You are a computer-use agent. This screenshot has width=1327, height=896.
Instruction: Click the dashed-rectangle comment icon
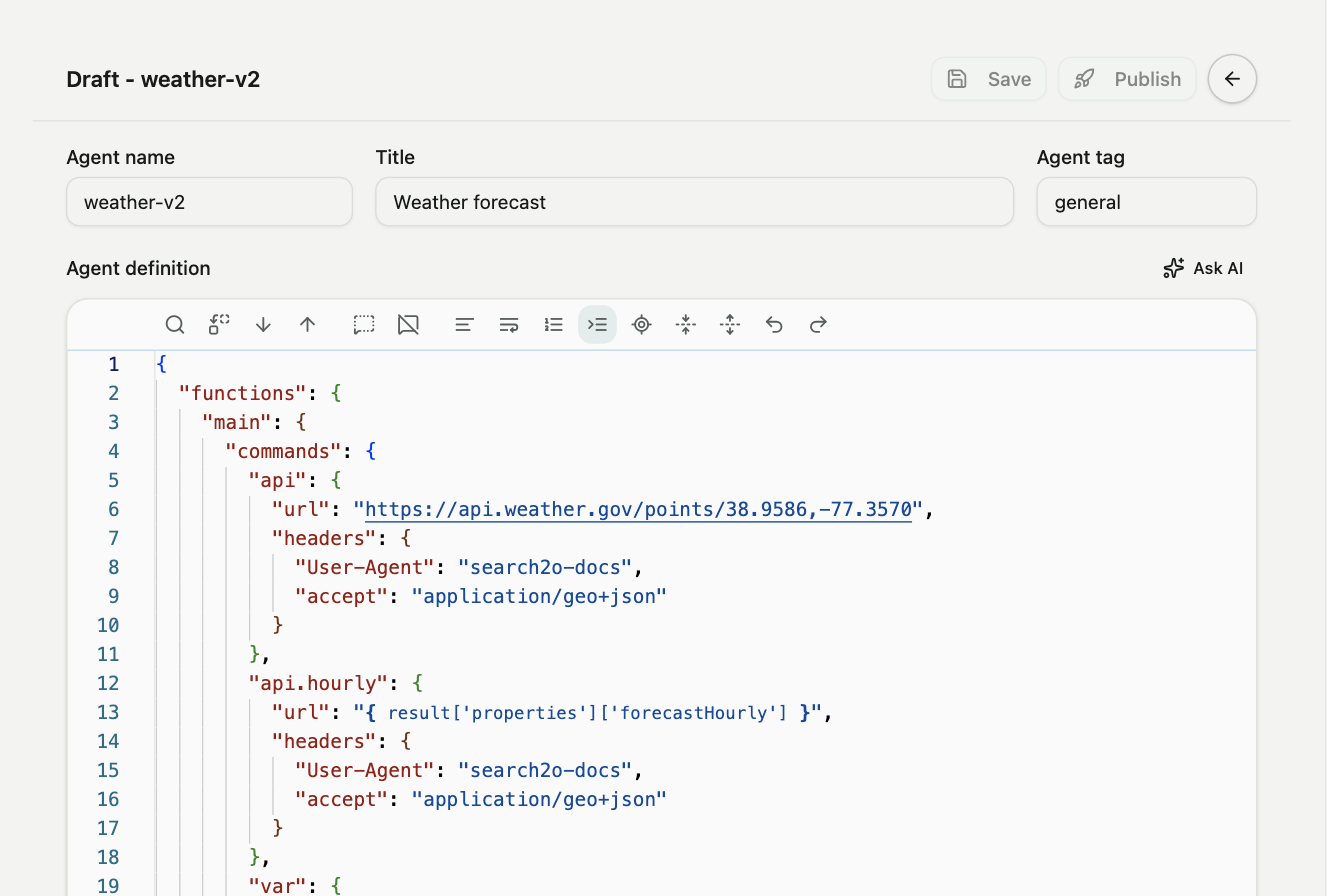(364, 325)
